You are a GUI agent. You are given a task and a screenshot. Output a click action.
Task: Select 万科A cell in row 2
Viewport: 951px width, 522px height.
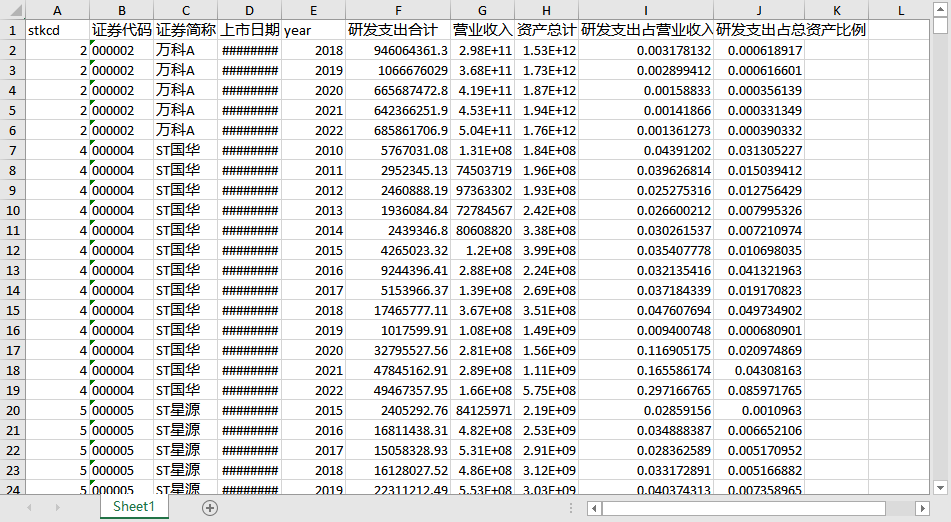[186, 50]
